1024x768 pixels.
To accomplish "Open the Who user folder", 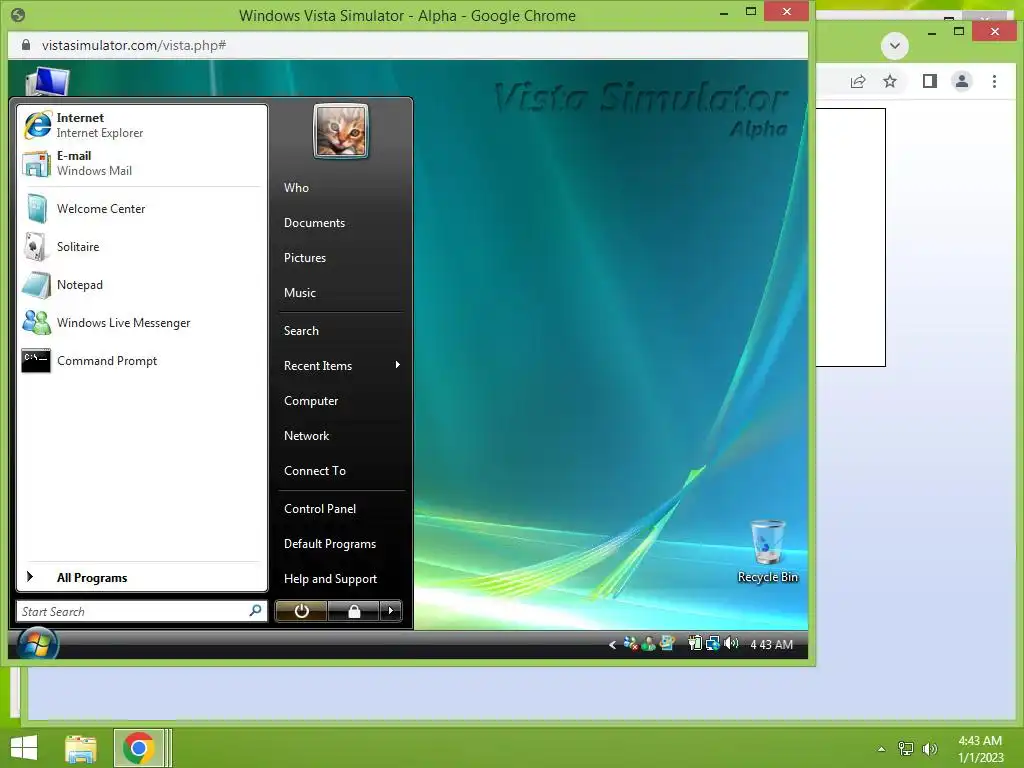I will [296, 187].
